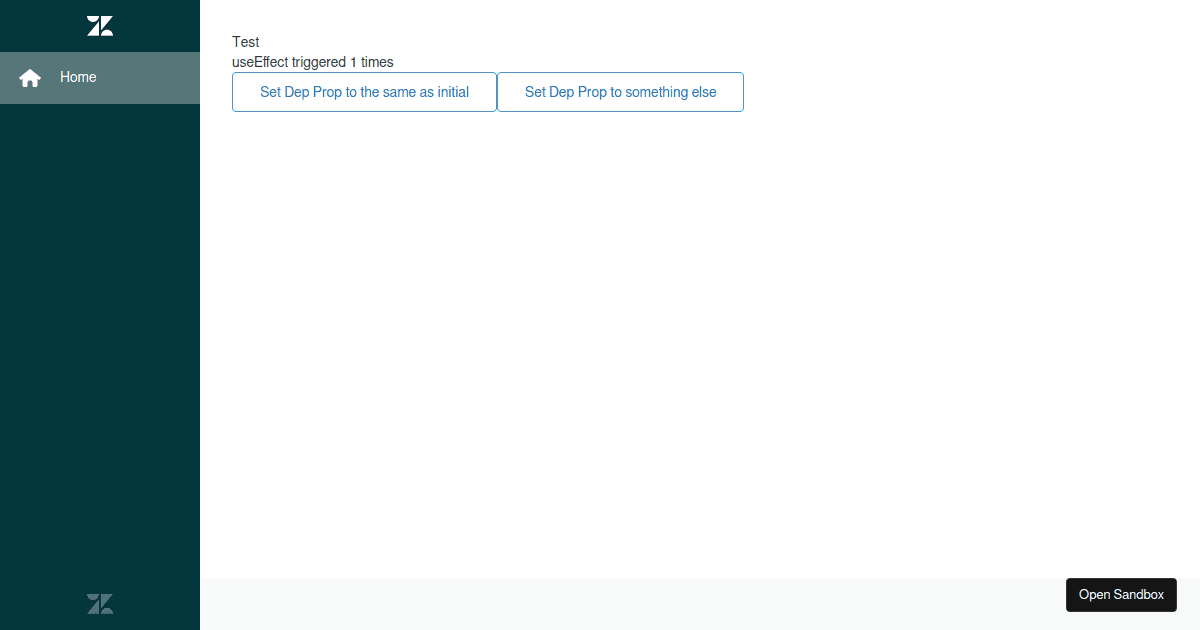The height and width of the screenshot is (630, 1200).
Task: Click the word 'Sandbox' on the black button
Action: [1139, 594]
